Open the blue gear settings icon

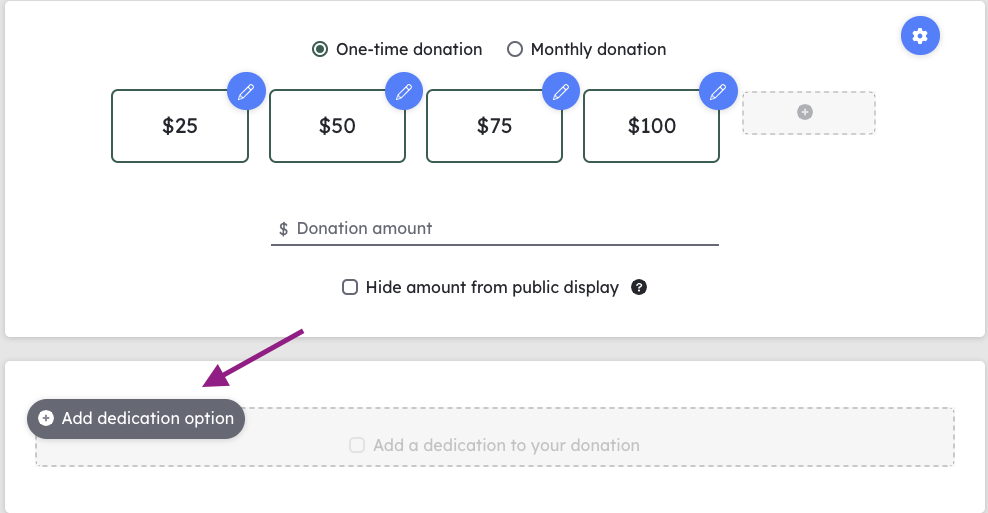click(x=920, y=36)
